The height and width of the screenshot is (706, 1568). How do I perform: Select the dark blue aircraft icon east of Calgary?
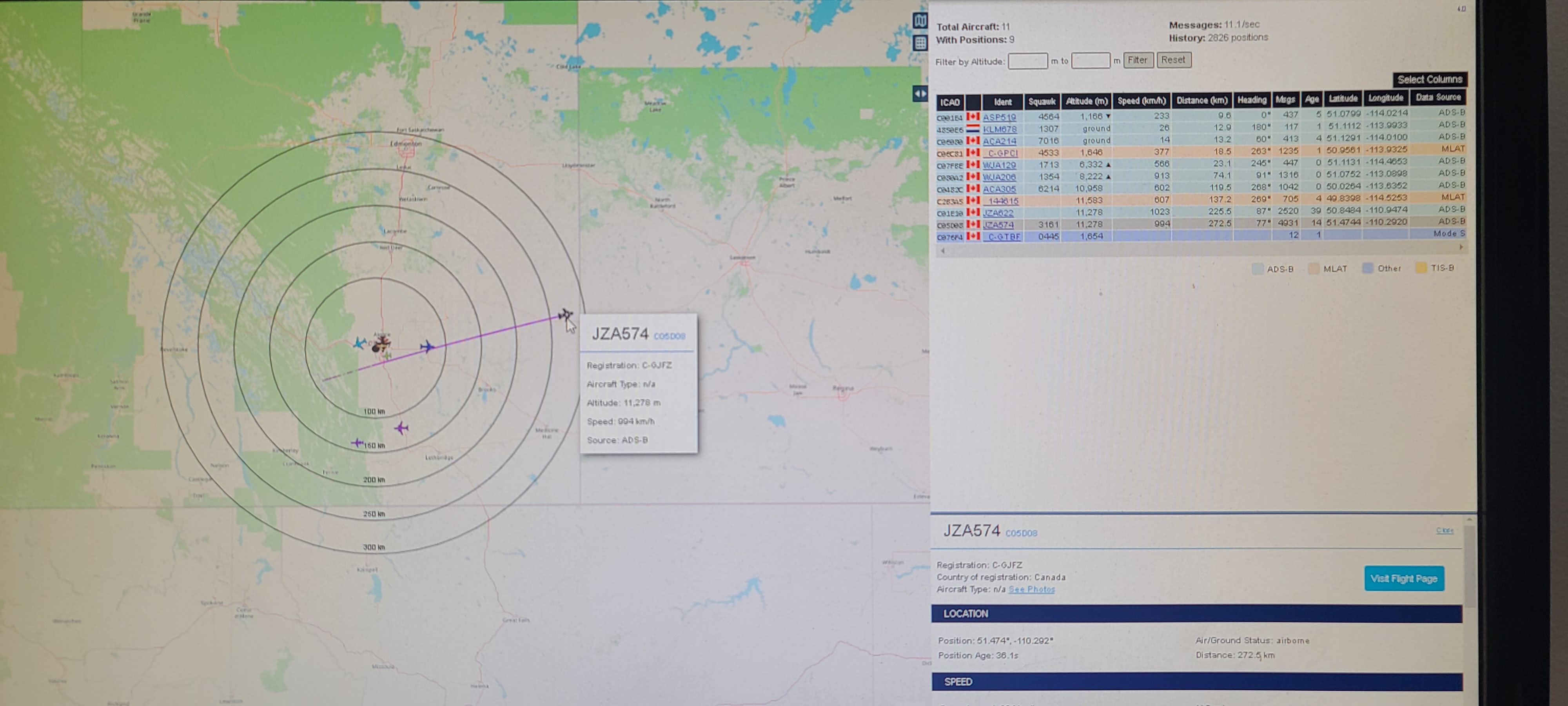click(427, 347)
